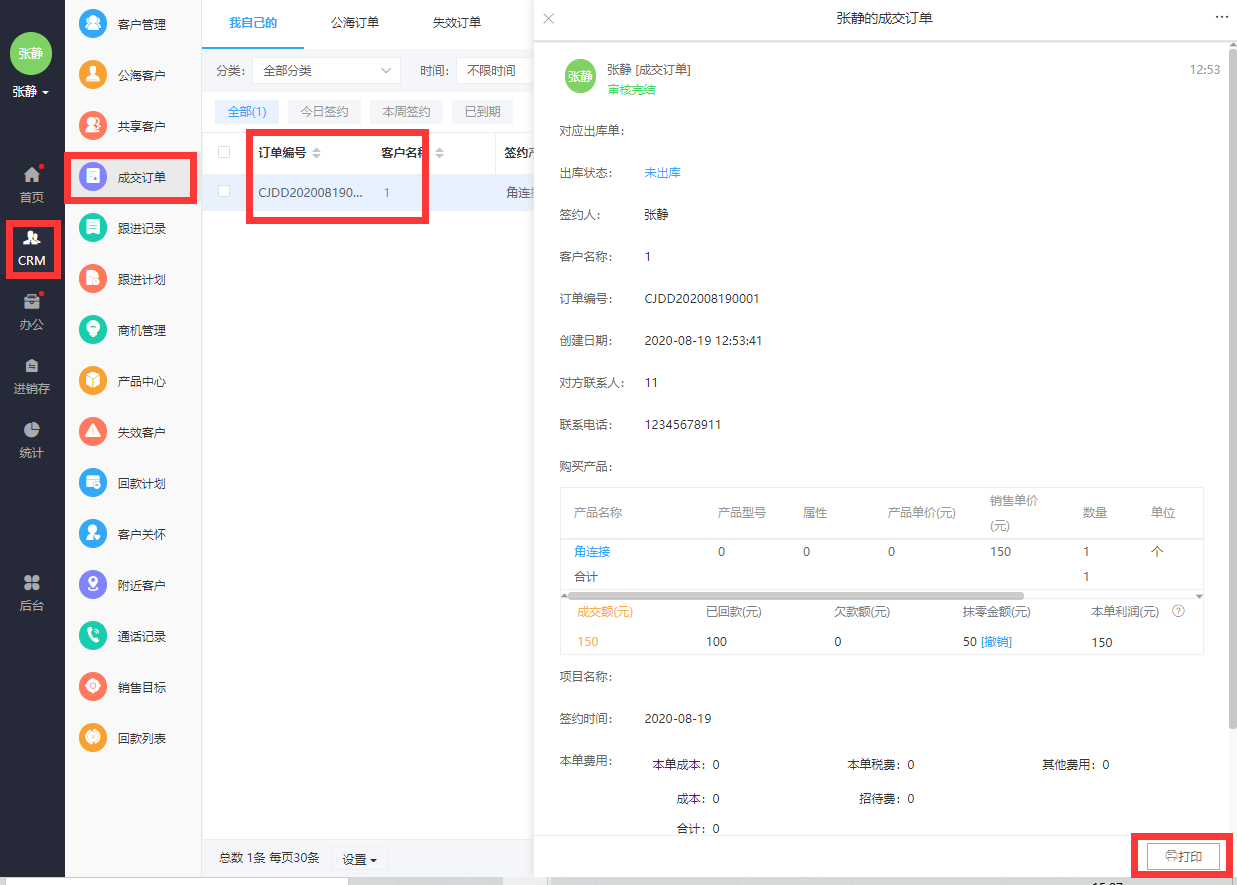Click the phone number 12345678911

pyautogui.click(x=683, y=425)
